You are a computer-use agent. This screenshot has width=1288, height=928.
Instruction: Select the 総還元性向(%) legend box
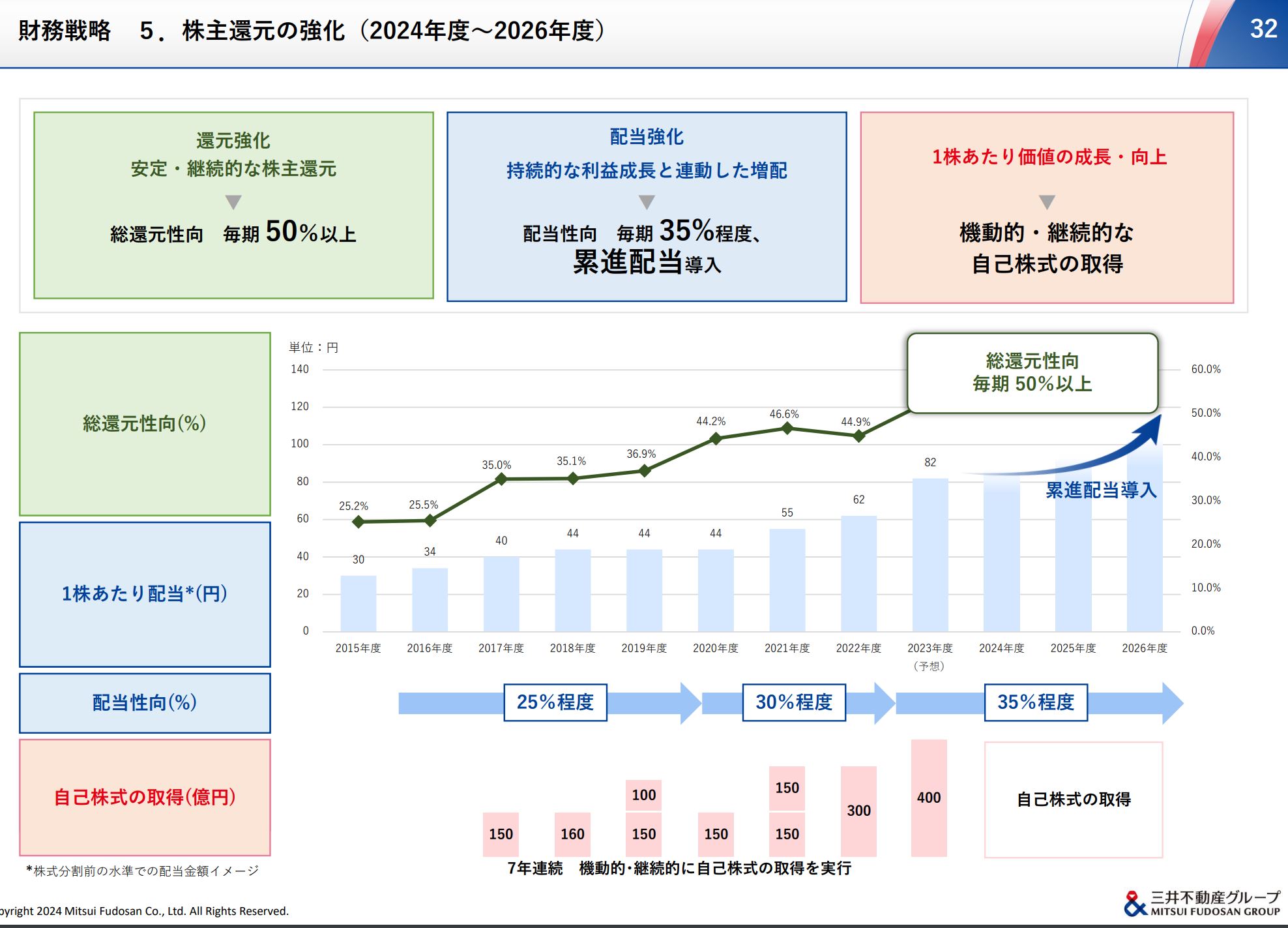click(x=145, y=424)
